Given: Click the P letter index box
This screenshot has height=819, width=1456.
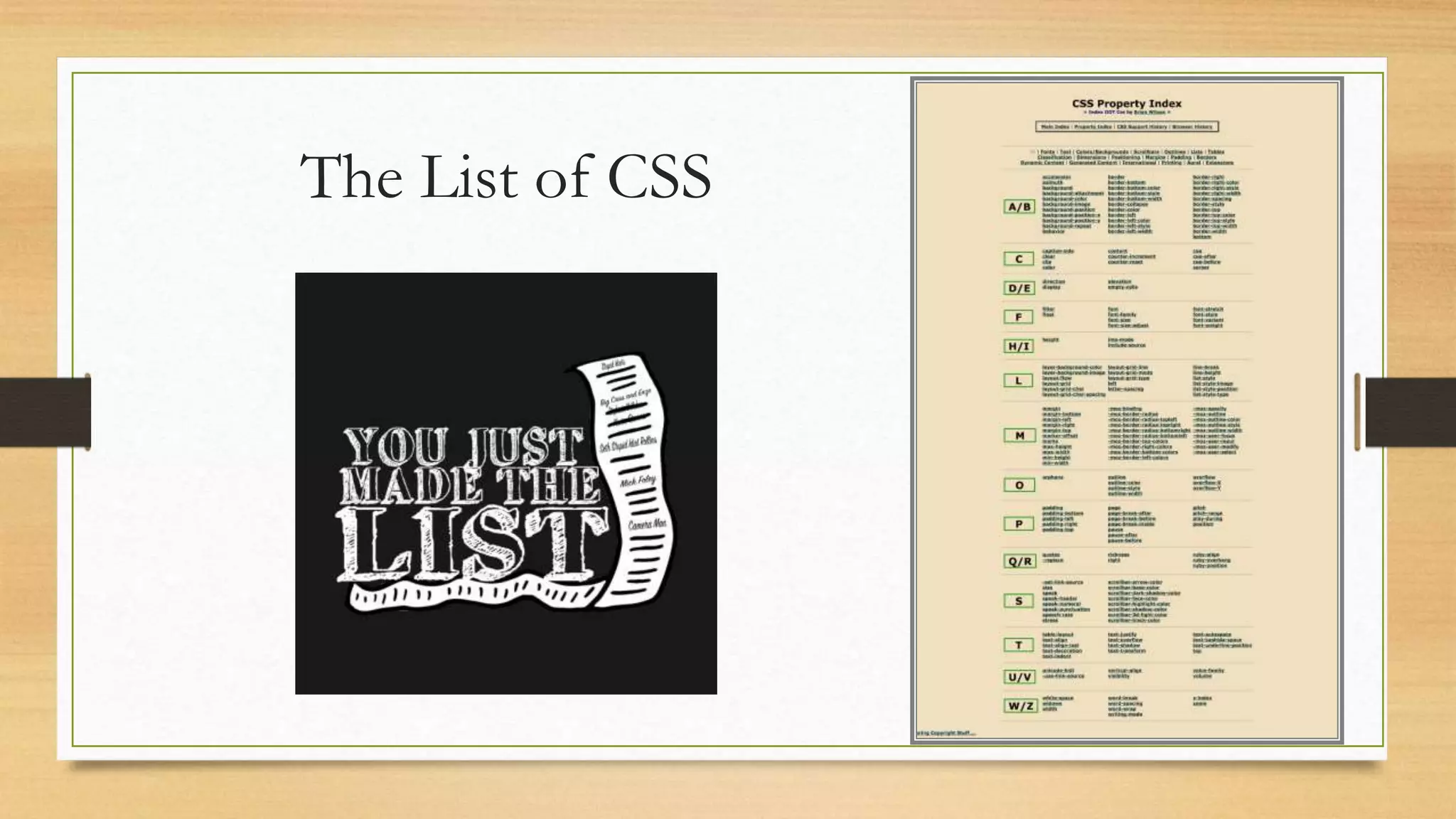Looking at the screenshot, I should pos(1019,524).
